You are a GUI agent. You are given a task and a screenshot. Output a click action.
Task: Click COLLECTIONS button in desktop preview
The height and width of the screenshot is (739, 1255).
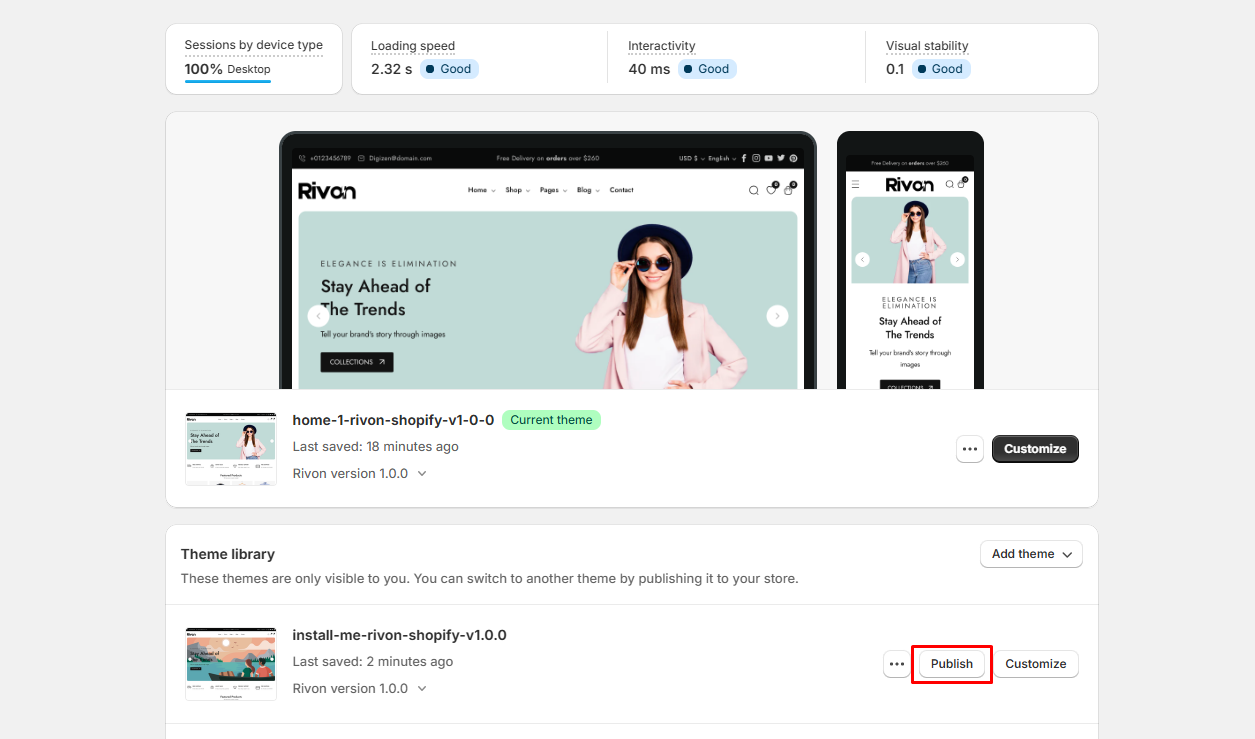[357, 362]
